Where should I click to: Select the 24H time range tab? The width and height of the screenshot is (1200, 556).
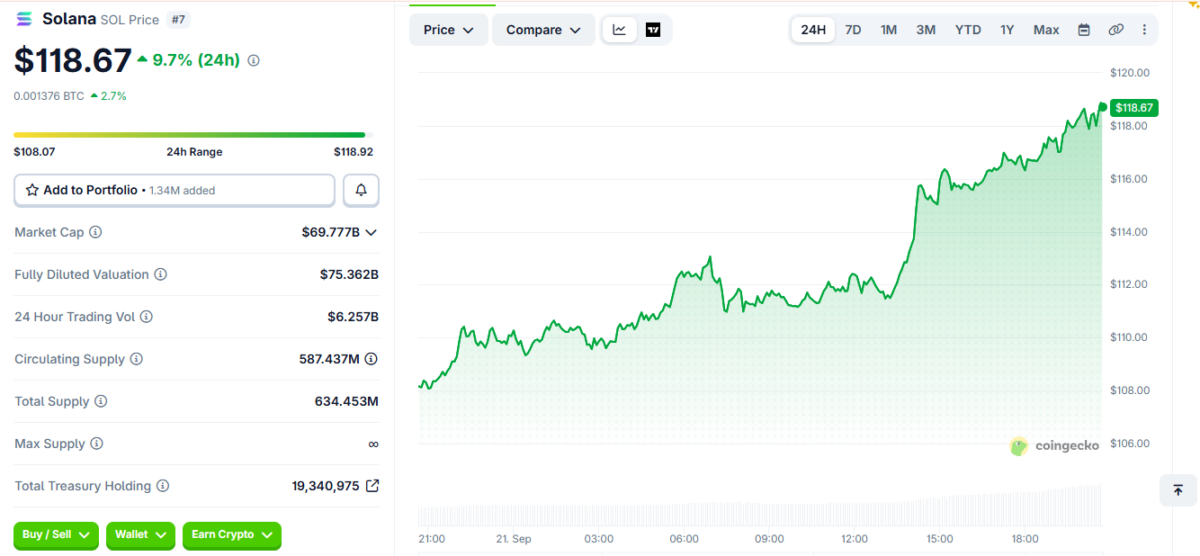tap(814, 30)
